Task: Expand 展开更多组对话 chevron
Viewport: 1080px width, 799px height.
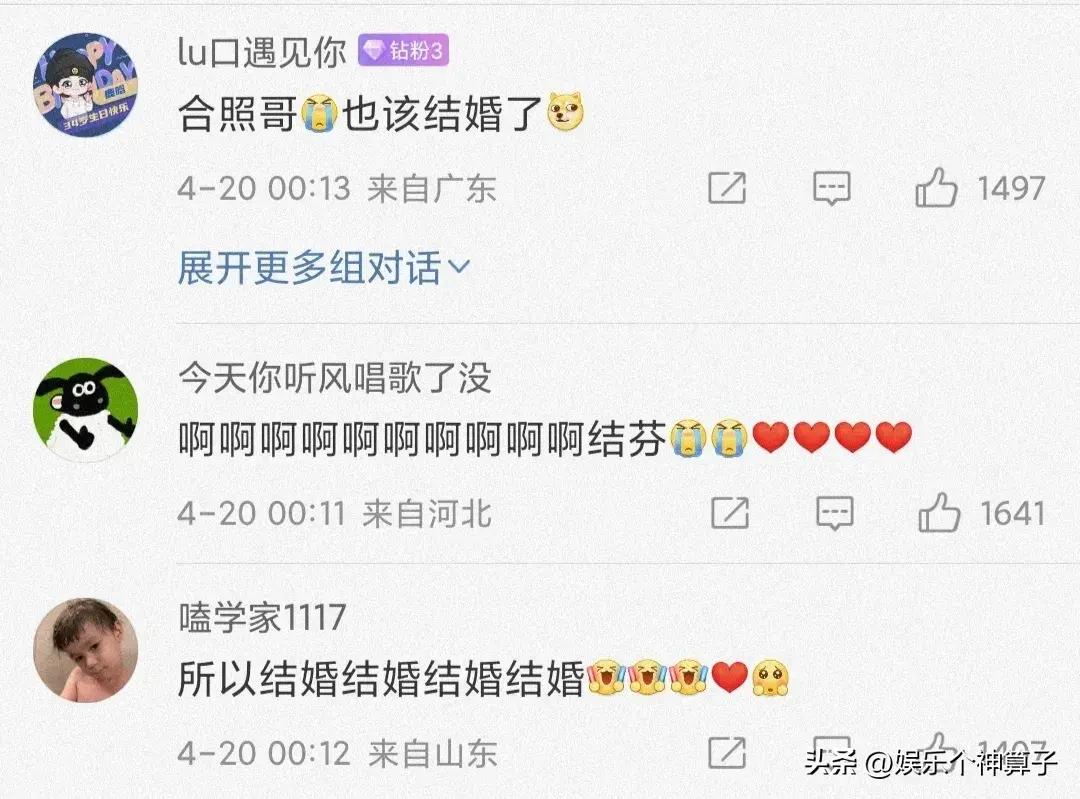Action: pyautogui.click(x=459, y=266)
